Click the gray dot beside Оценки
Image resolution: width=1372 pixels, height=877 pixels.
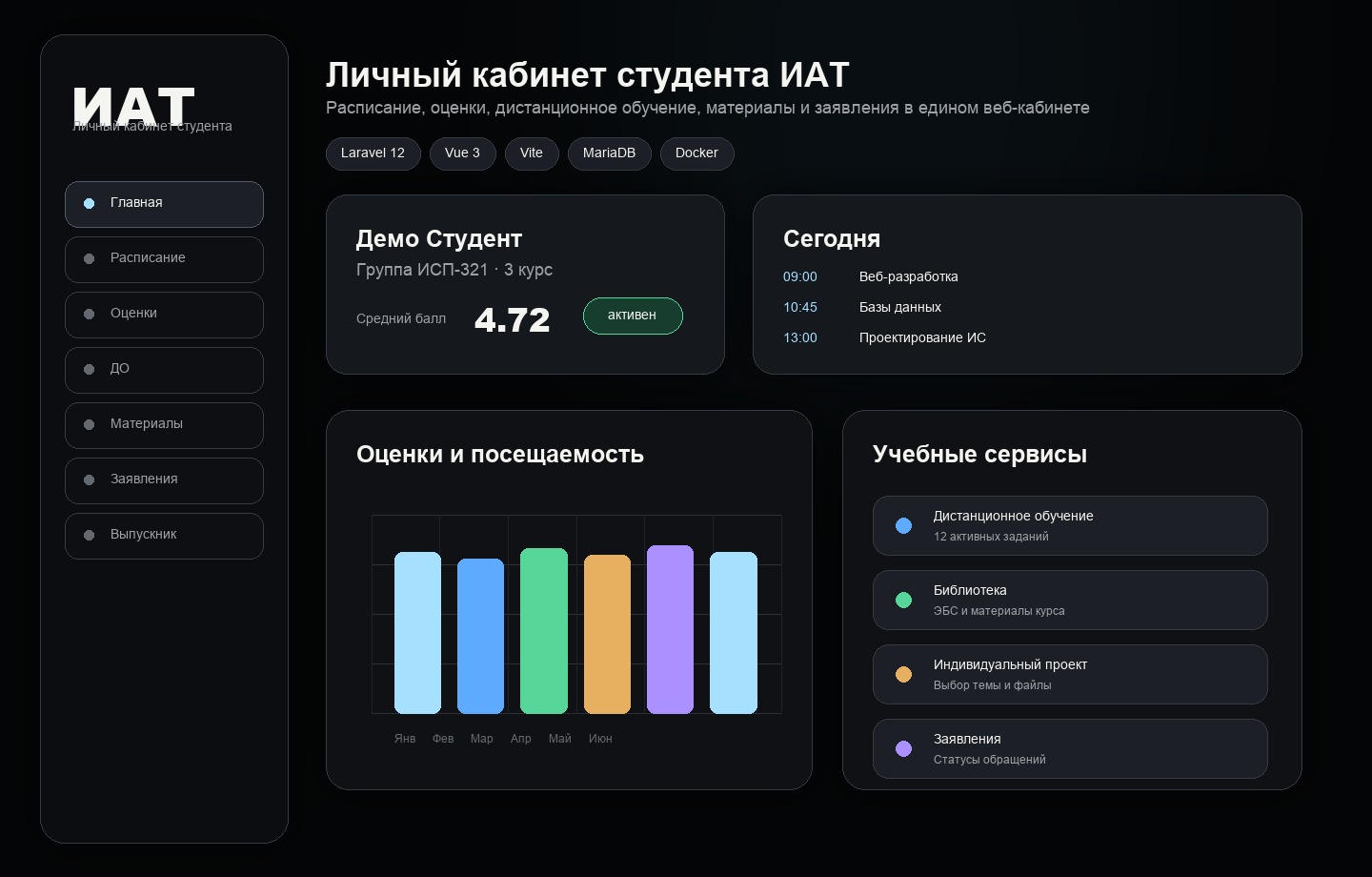pos(90,314)
